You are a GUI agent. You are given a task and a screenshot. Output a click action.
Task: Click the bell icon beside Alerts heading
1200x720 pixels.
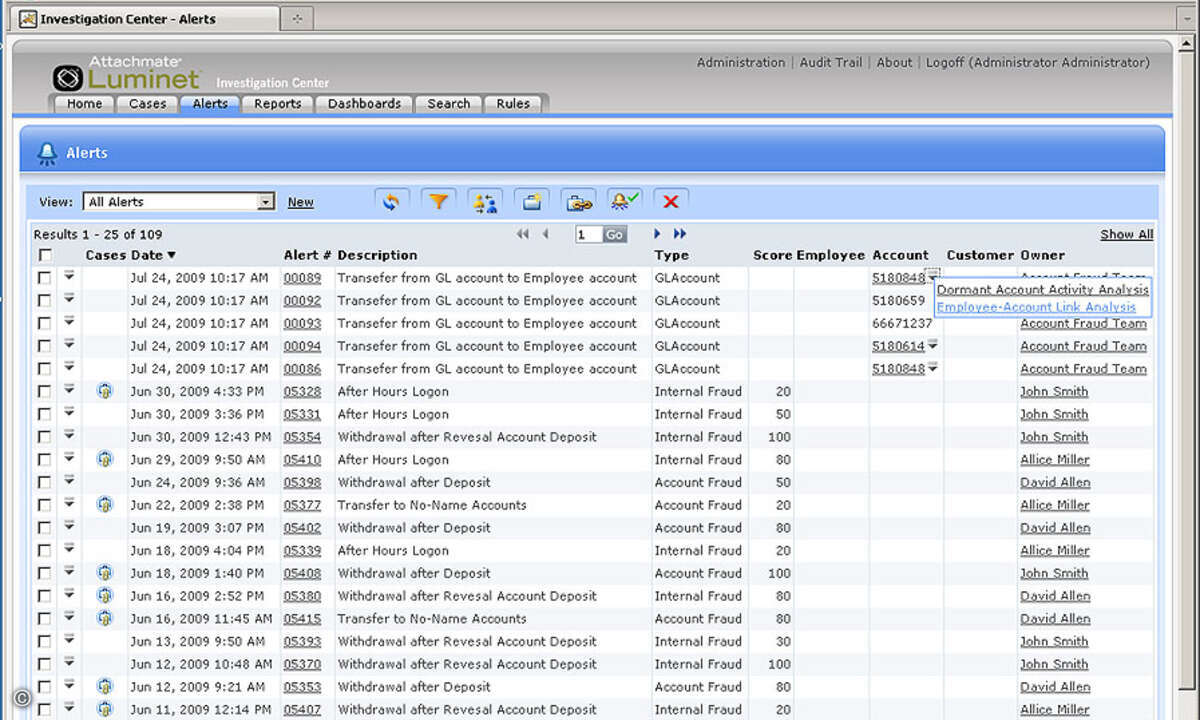pos(46,153)
